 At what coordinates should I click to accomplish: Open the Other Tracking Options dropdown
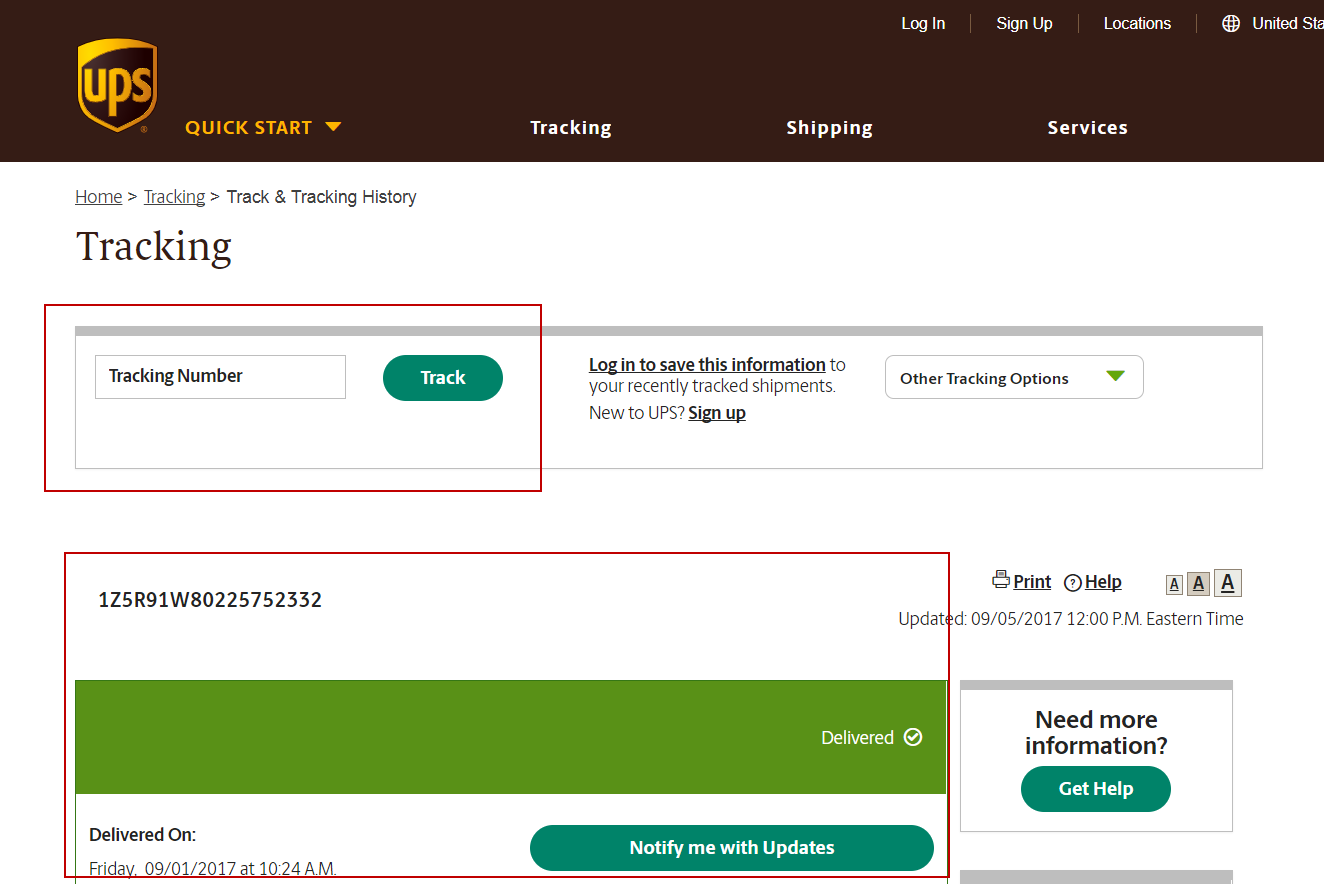pyautogui.click(x=1014, y=377)
